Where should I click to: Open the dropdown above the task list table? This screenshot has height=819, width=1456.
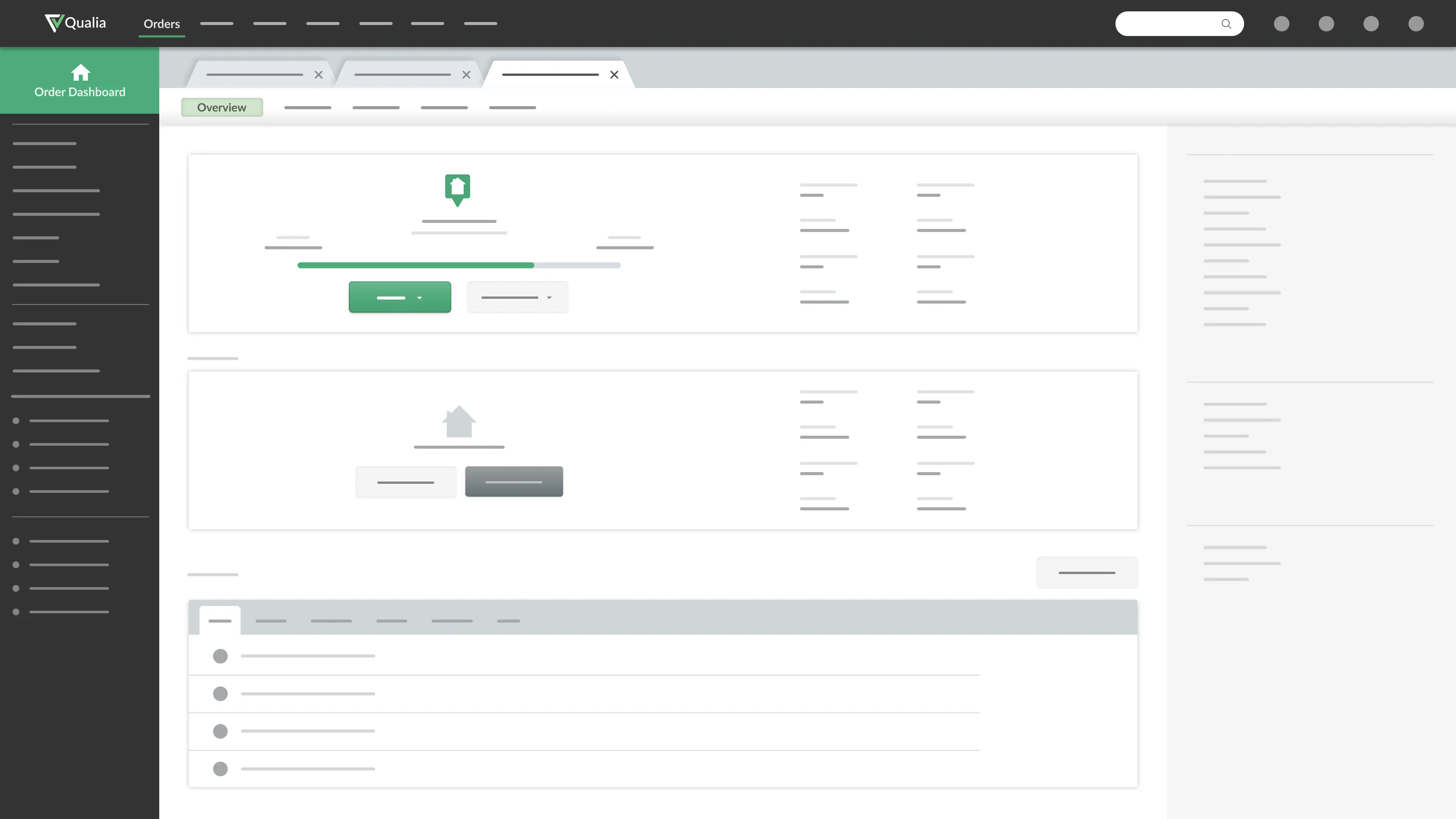1087,572
